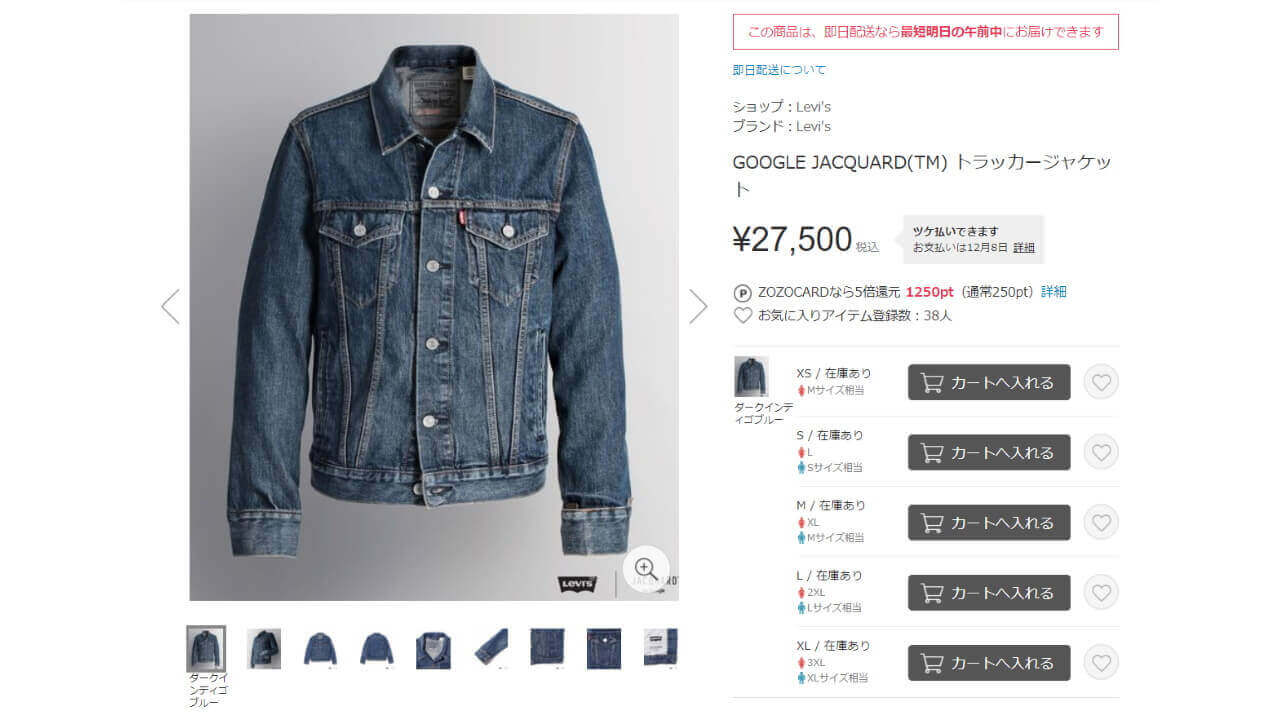Show next product image with right arrow
1280x720 pixels.
tap(698, 306)
